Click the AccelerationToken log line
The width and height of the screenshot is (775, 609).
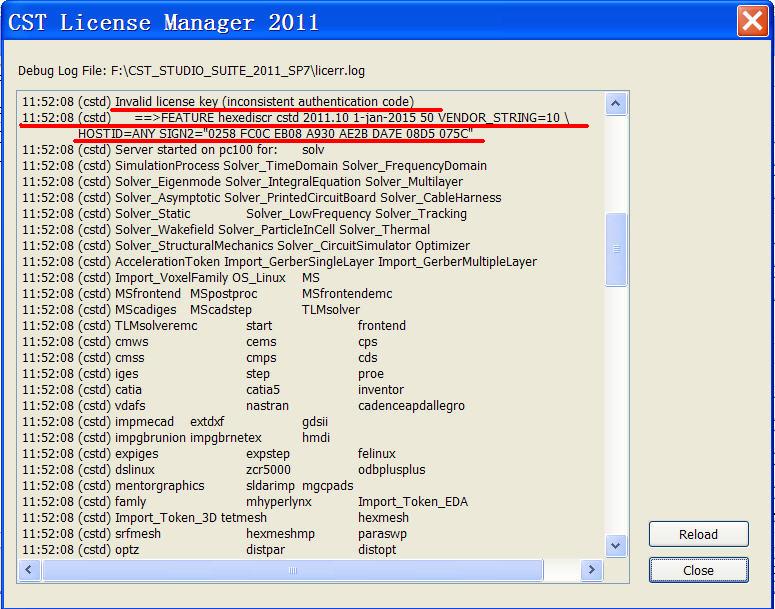(x=280, y=261)
